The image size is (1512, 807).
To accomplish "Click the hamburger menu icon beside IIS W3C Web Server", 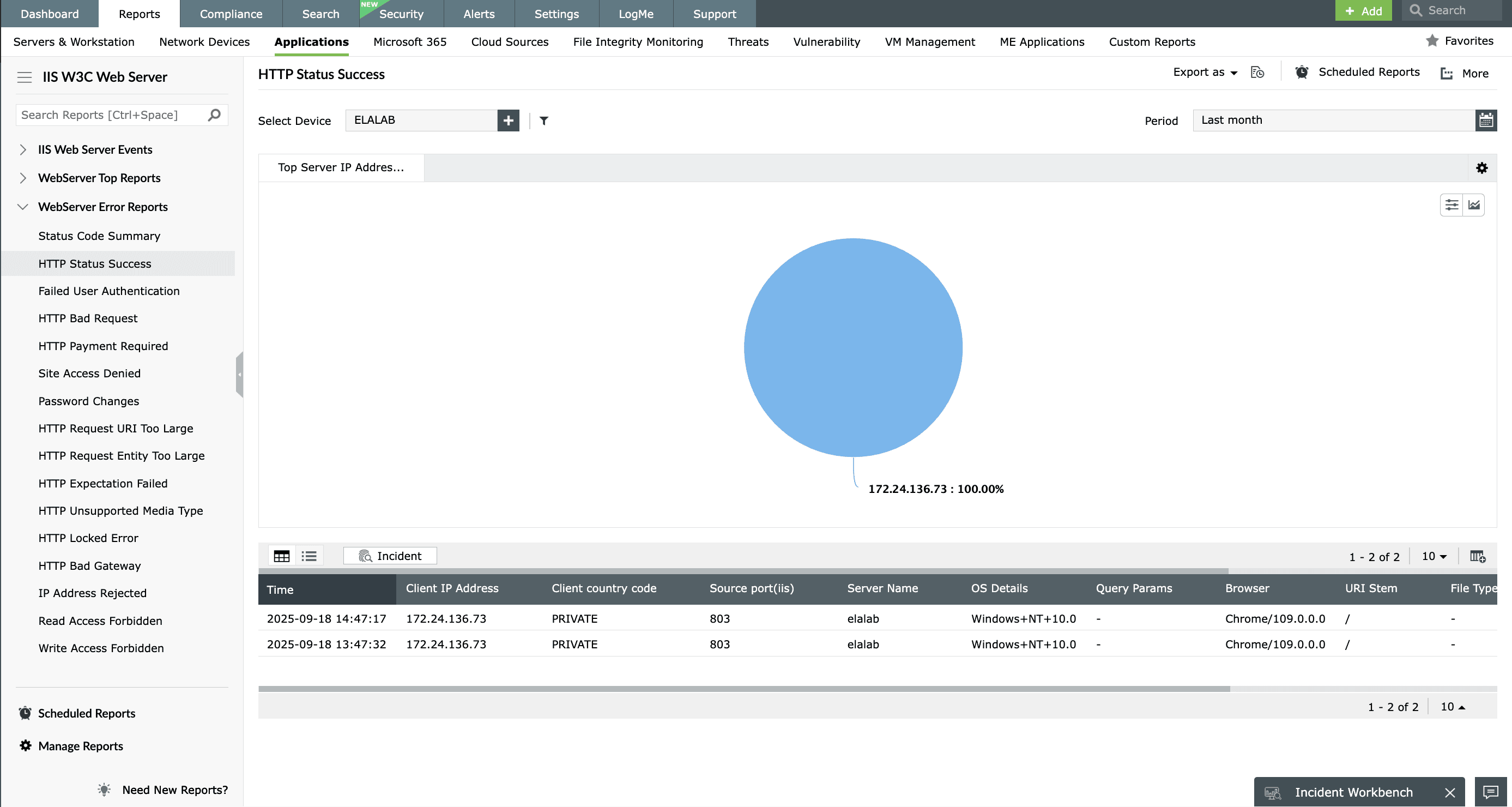I will [24, 77].
